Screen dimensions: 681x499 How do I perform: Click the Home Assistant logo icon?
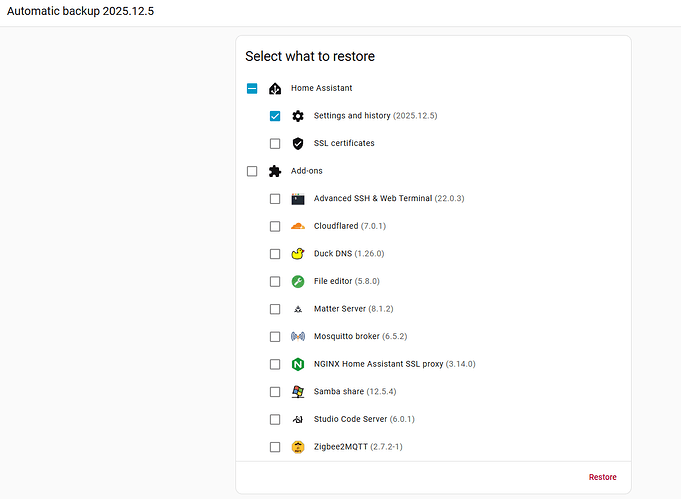(275, 88)
